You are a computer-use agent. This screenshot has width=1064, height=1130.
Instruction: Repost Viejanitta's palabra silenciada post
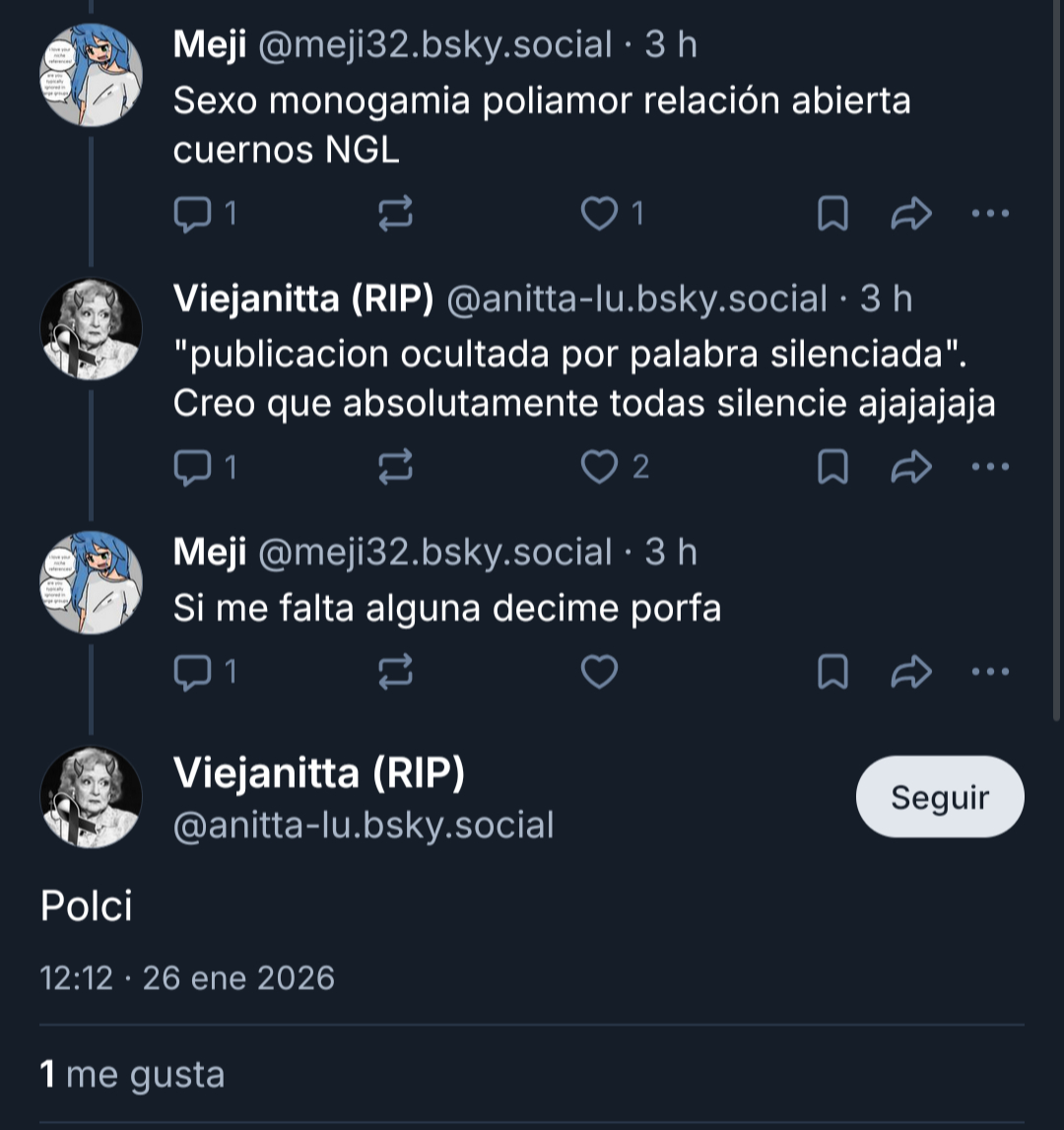(396, 468)
